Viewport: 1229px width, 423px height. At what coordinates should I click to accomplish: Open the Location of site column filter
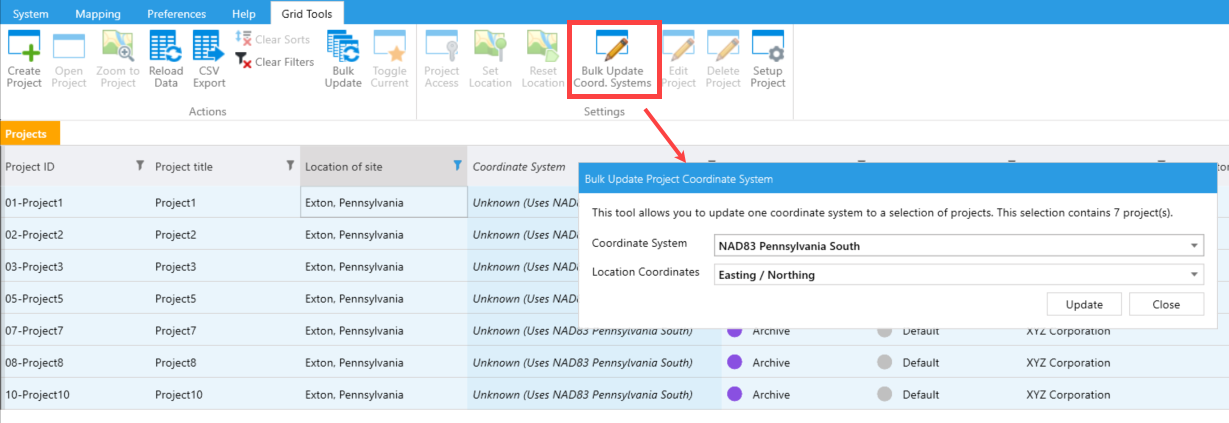tap(457, 165)
